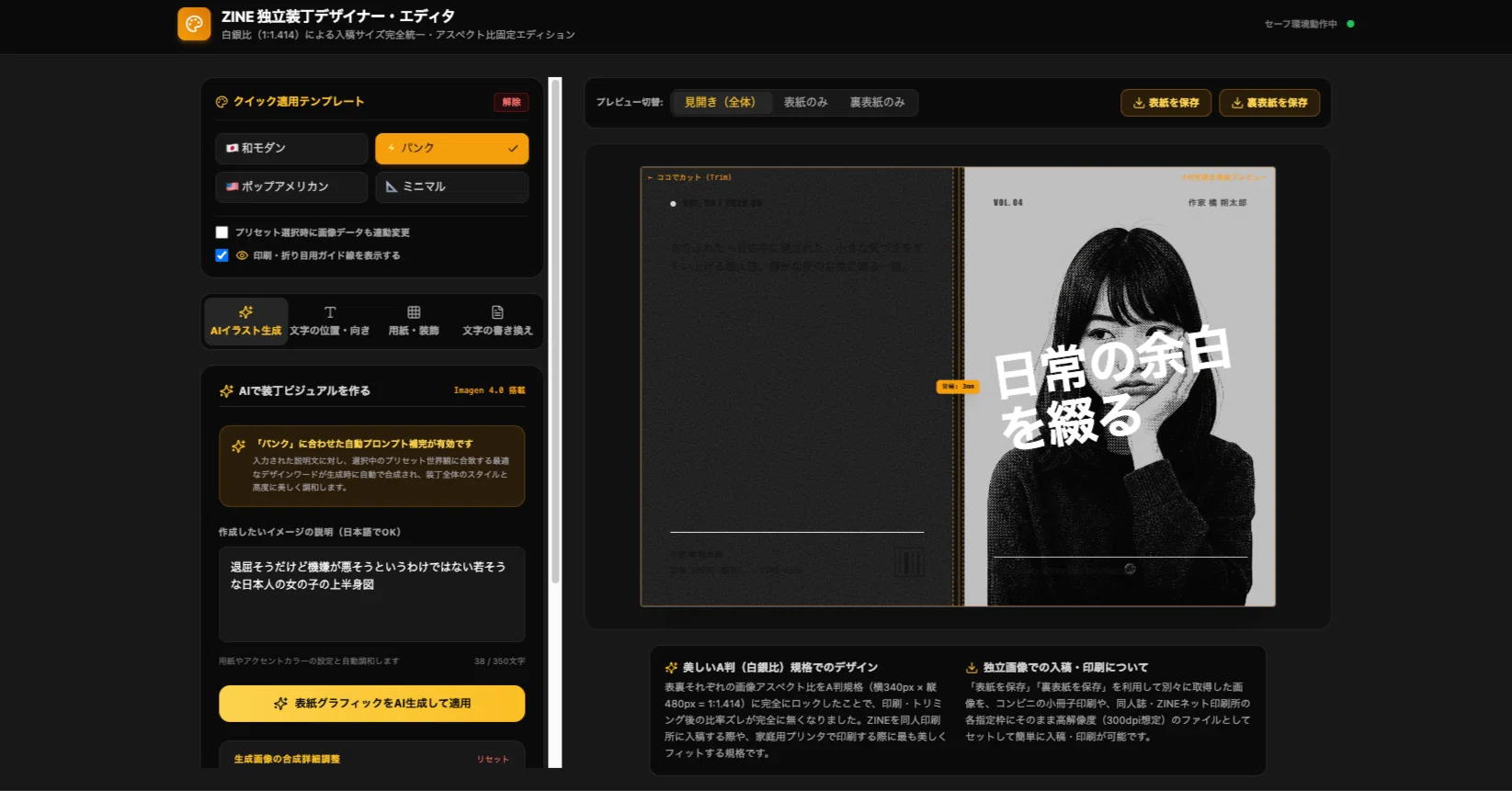The width and height of the screenshot is (1512, 791).
Task: Click the download icon on 裏表紙を保存
Action: tap(1237, 103)
